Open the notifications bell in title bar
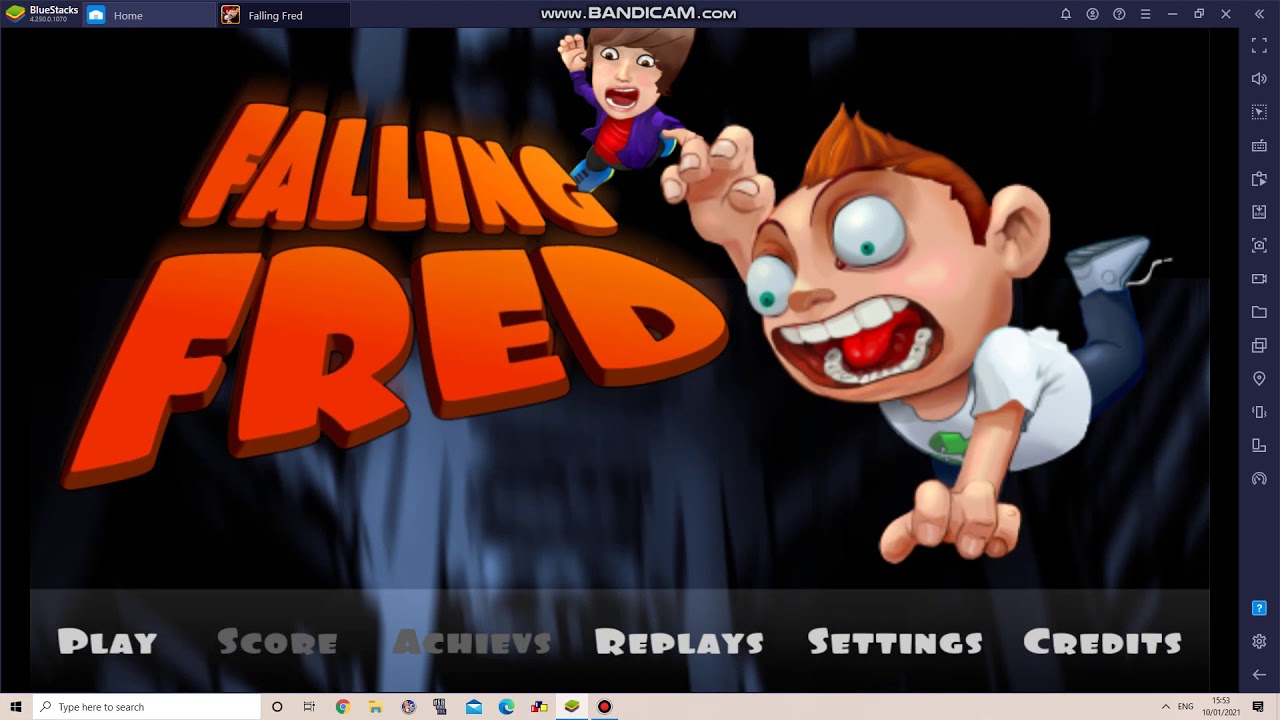The height and width of the screenshot is (720, 1280). pos(1066,14)
